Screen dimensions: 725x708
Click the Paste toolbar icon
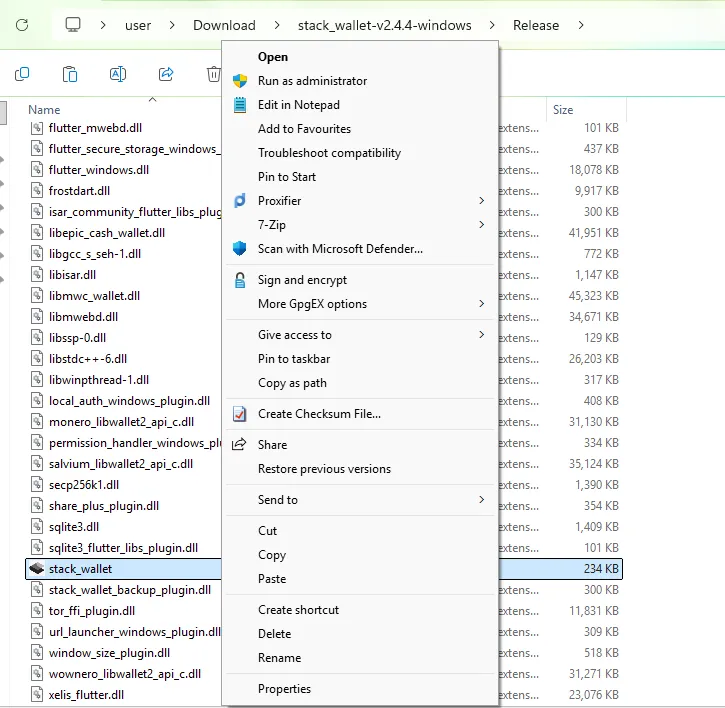[x=70, y=74]
